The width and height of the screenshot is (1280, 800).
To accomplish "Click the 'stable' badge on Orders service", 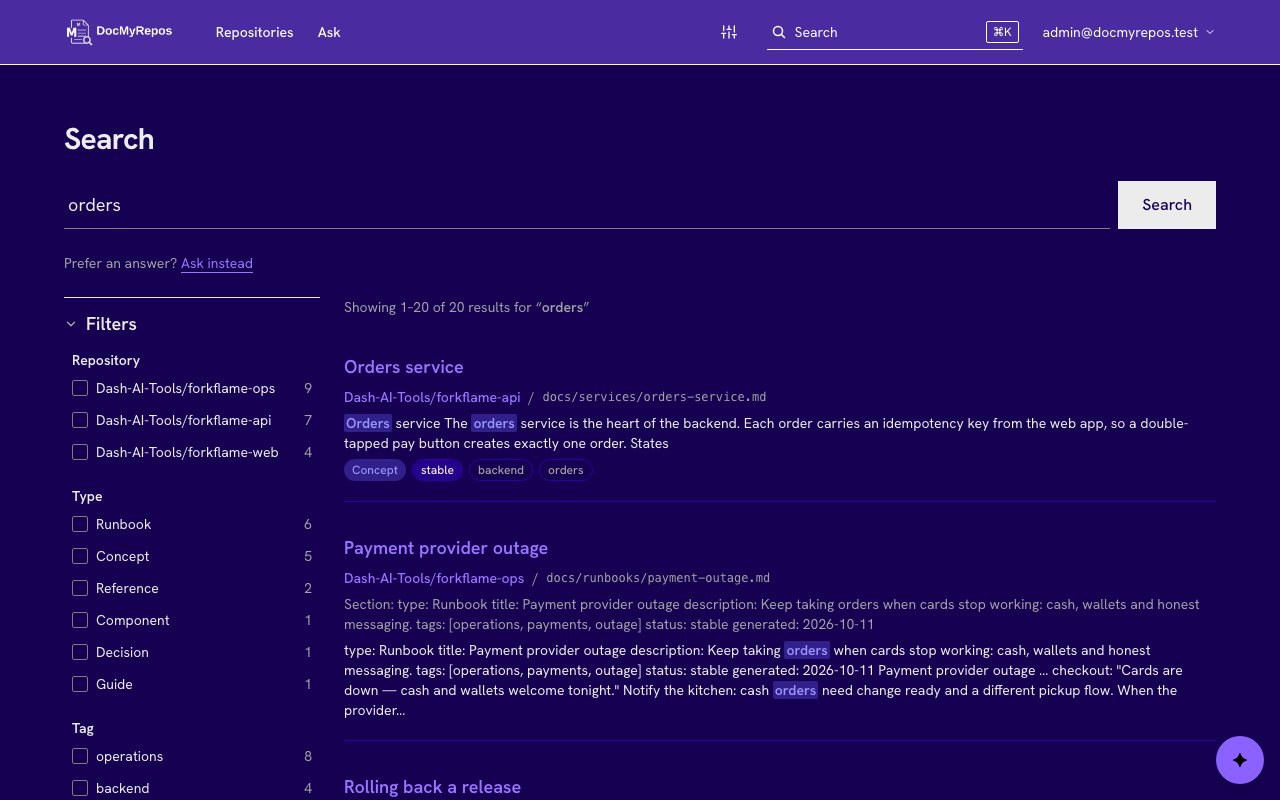I will point(437,470).
